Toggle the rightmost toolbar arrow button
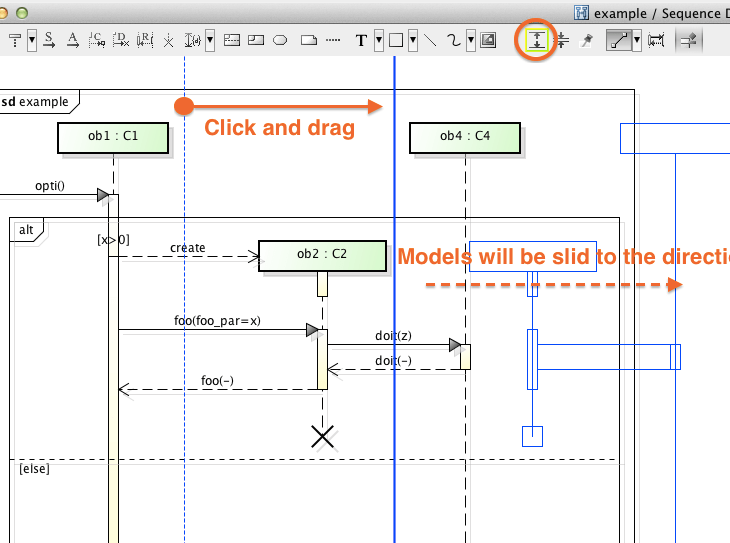 pos(688,41)
